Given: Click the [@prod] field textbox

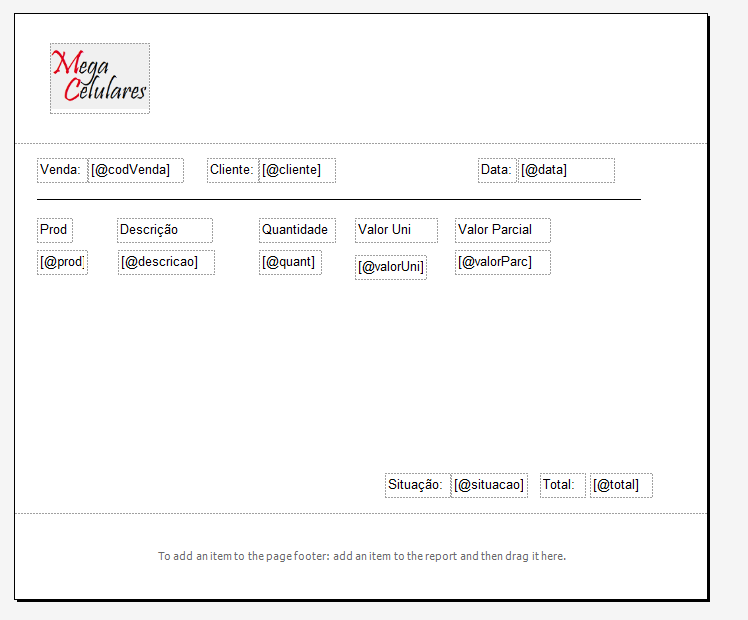Looking at the screenshot, I should coord(62,262).
